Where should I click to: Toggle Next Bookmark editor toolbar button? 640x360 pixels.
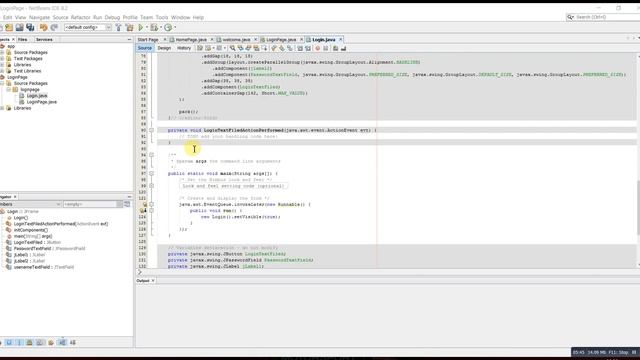pos(282,48)
